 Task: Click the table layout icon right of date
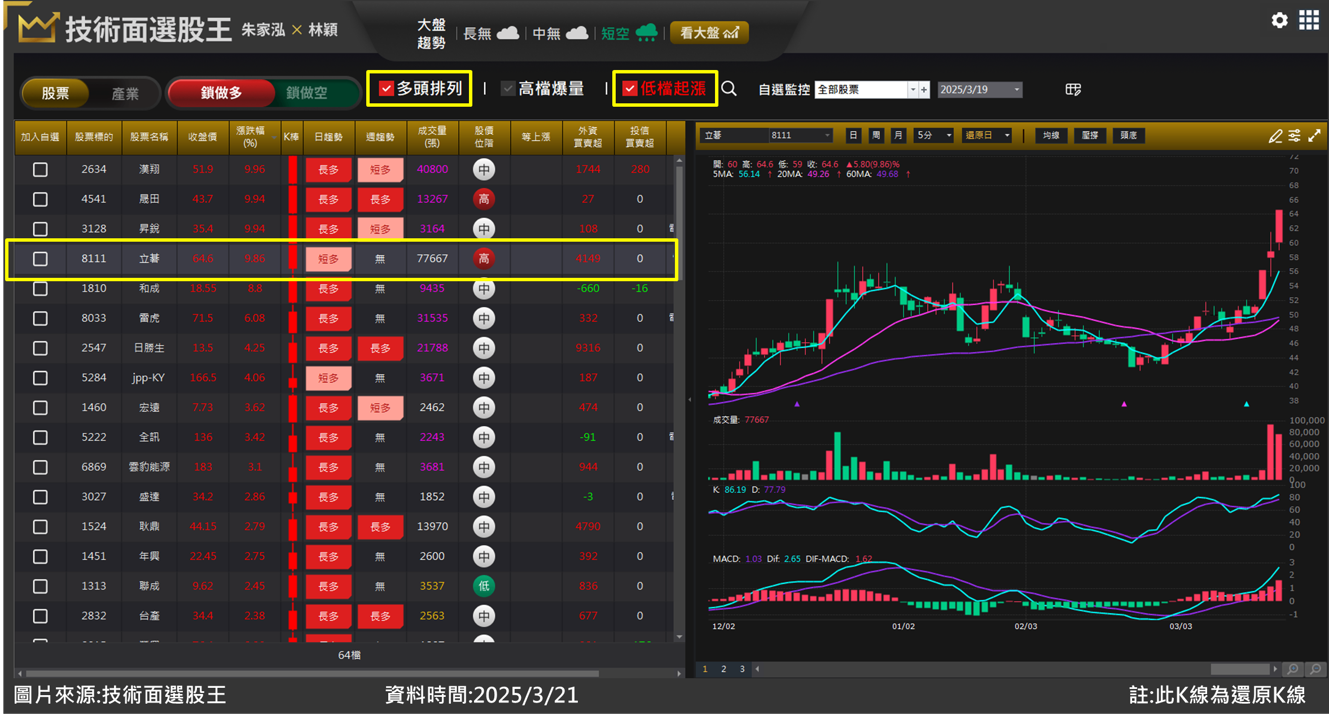click(1073, 90)
